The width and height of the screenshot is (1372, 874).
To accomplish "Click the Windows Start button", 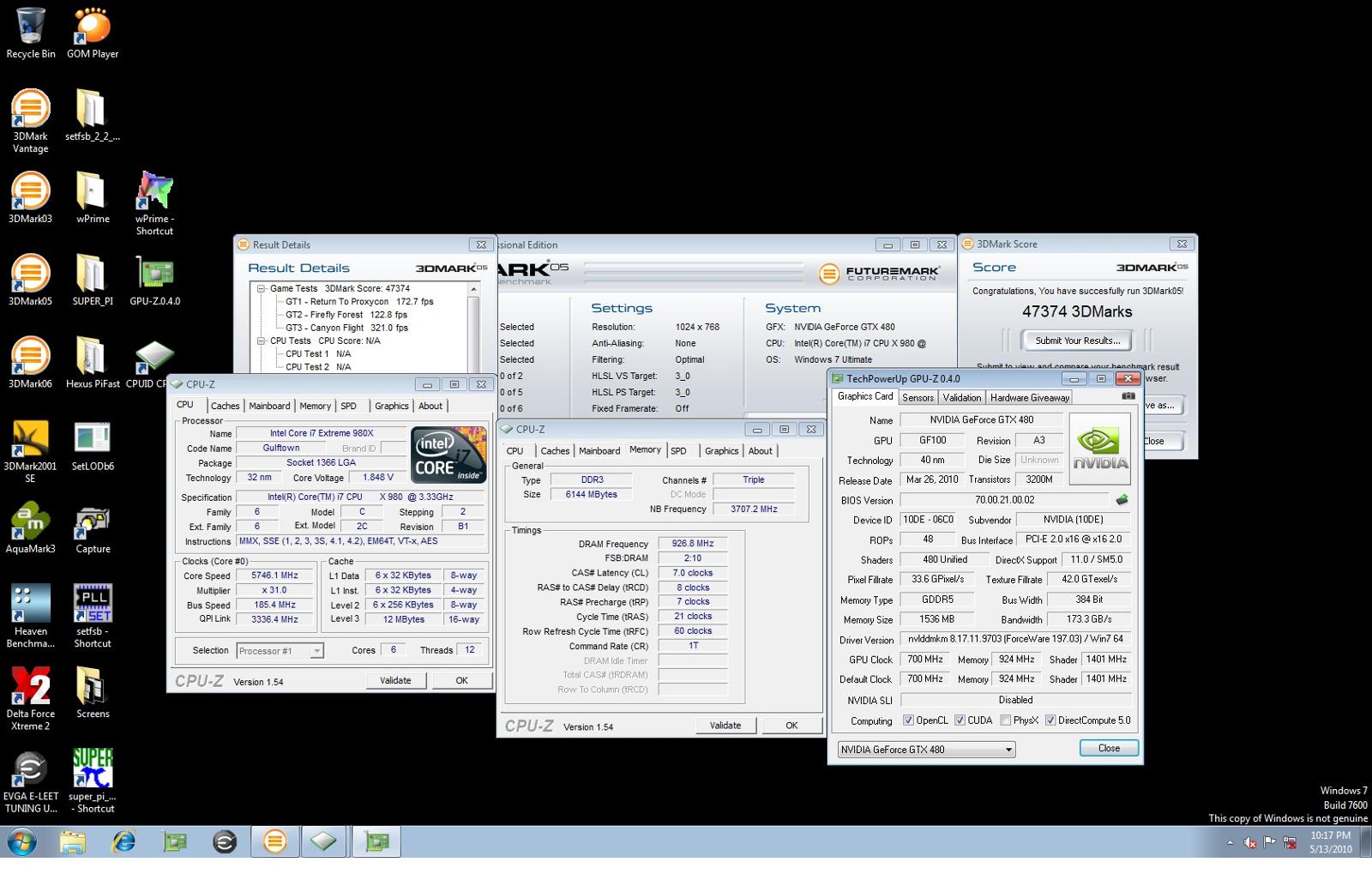I will (x=21, y=842).
